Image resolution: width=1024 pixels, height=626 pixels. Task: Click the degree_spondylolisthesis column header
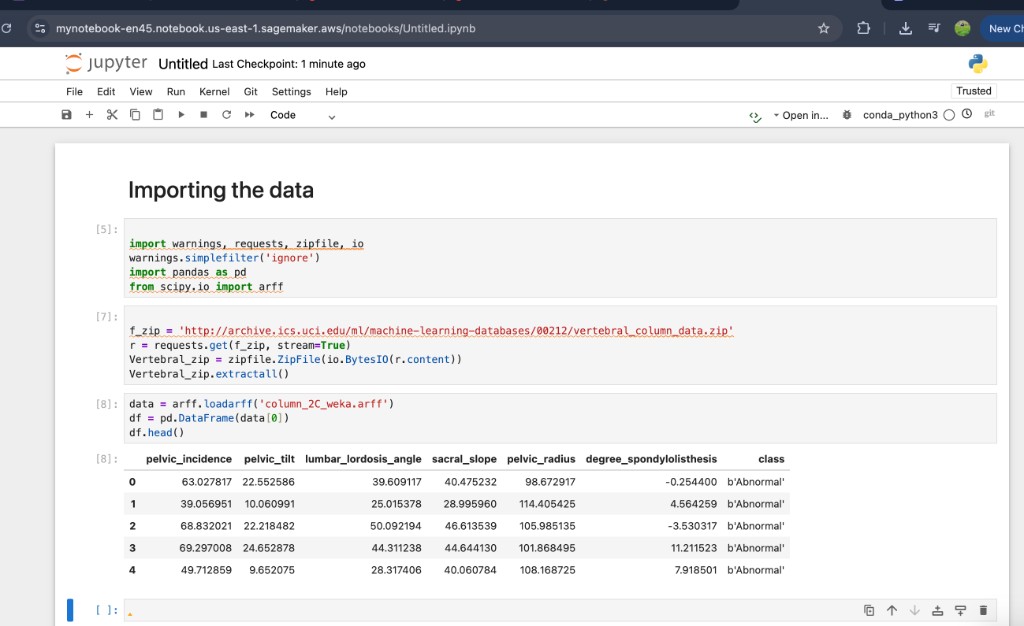(651, 459)
